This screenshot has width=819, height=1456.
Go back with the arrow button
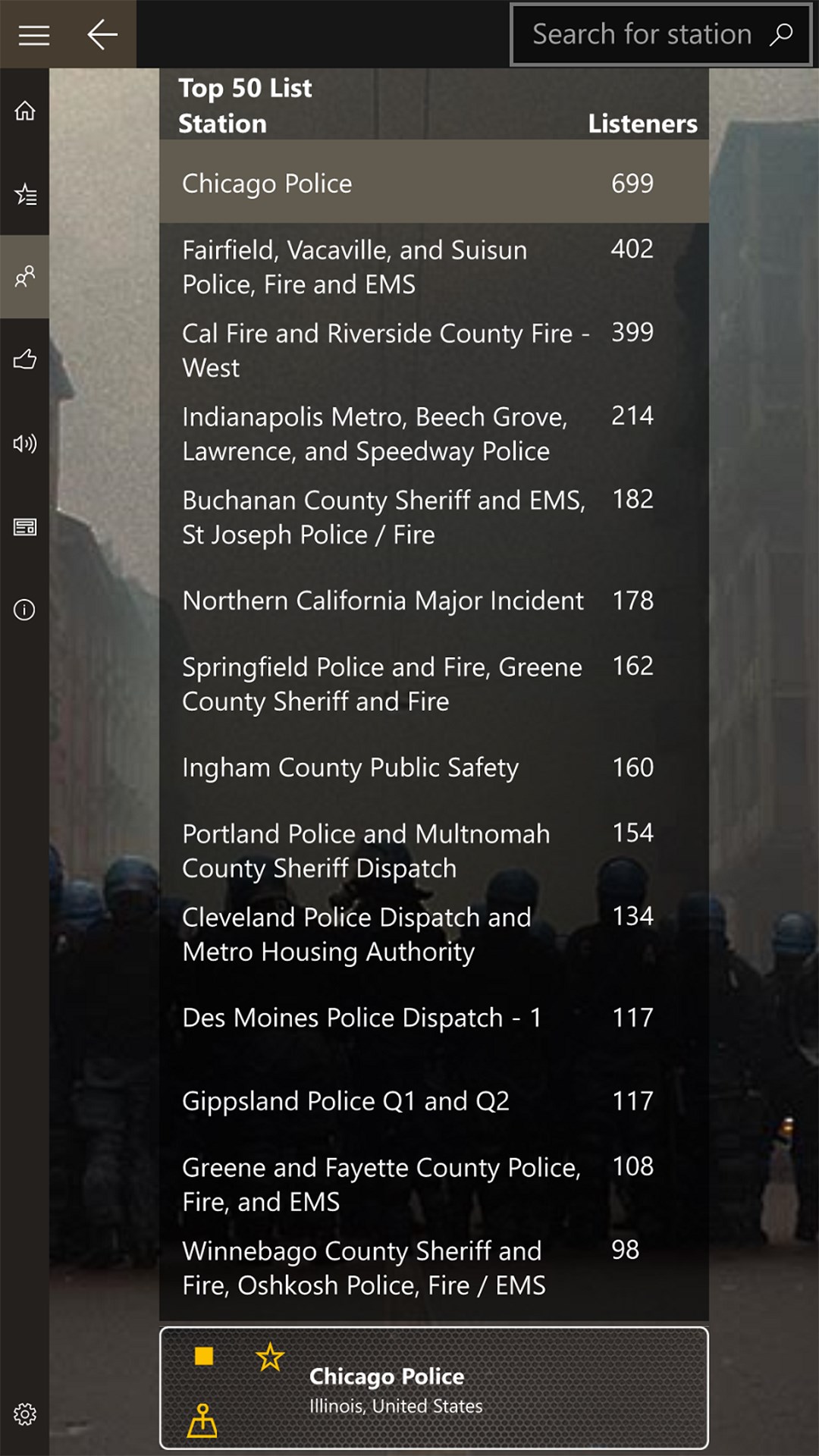coord(102,35)
